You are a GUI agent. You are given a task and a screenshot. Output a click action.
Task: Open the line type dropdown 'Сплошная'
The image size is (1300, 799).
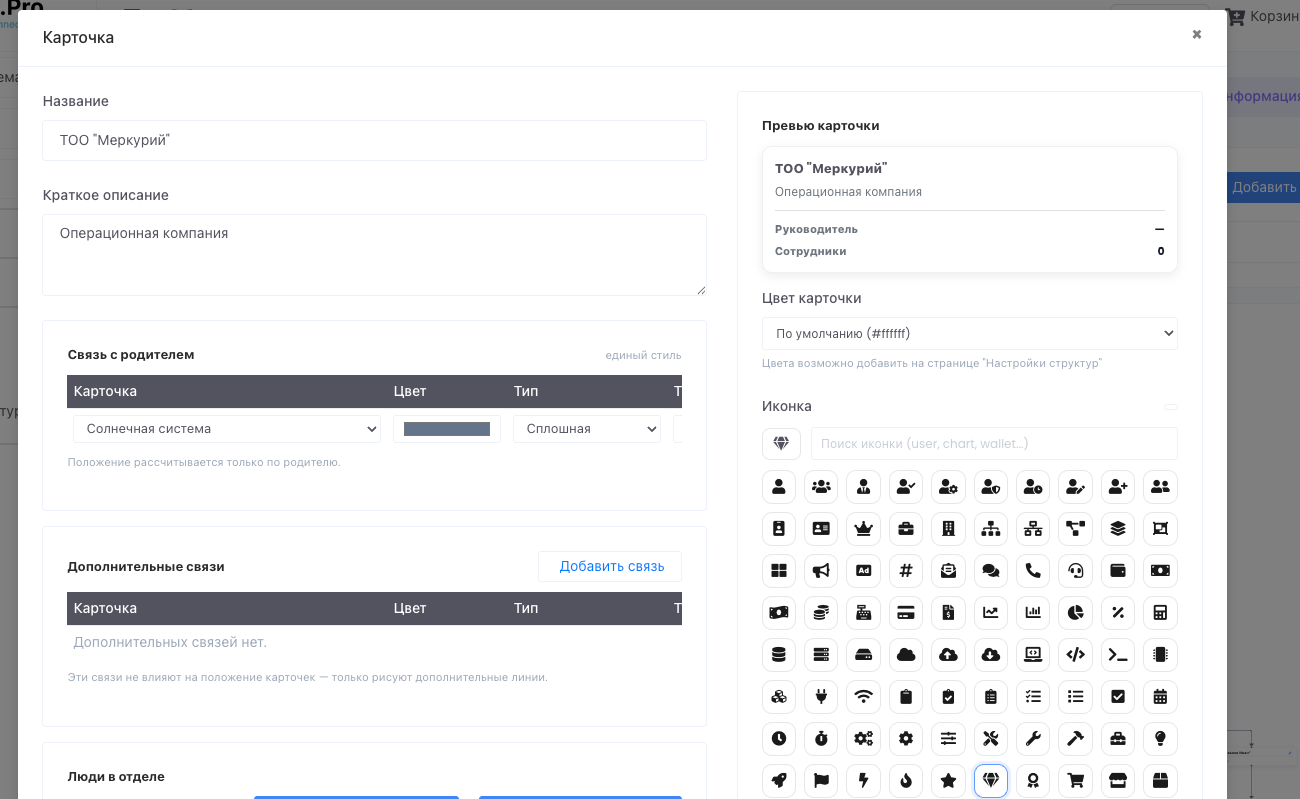pos(587,429)
